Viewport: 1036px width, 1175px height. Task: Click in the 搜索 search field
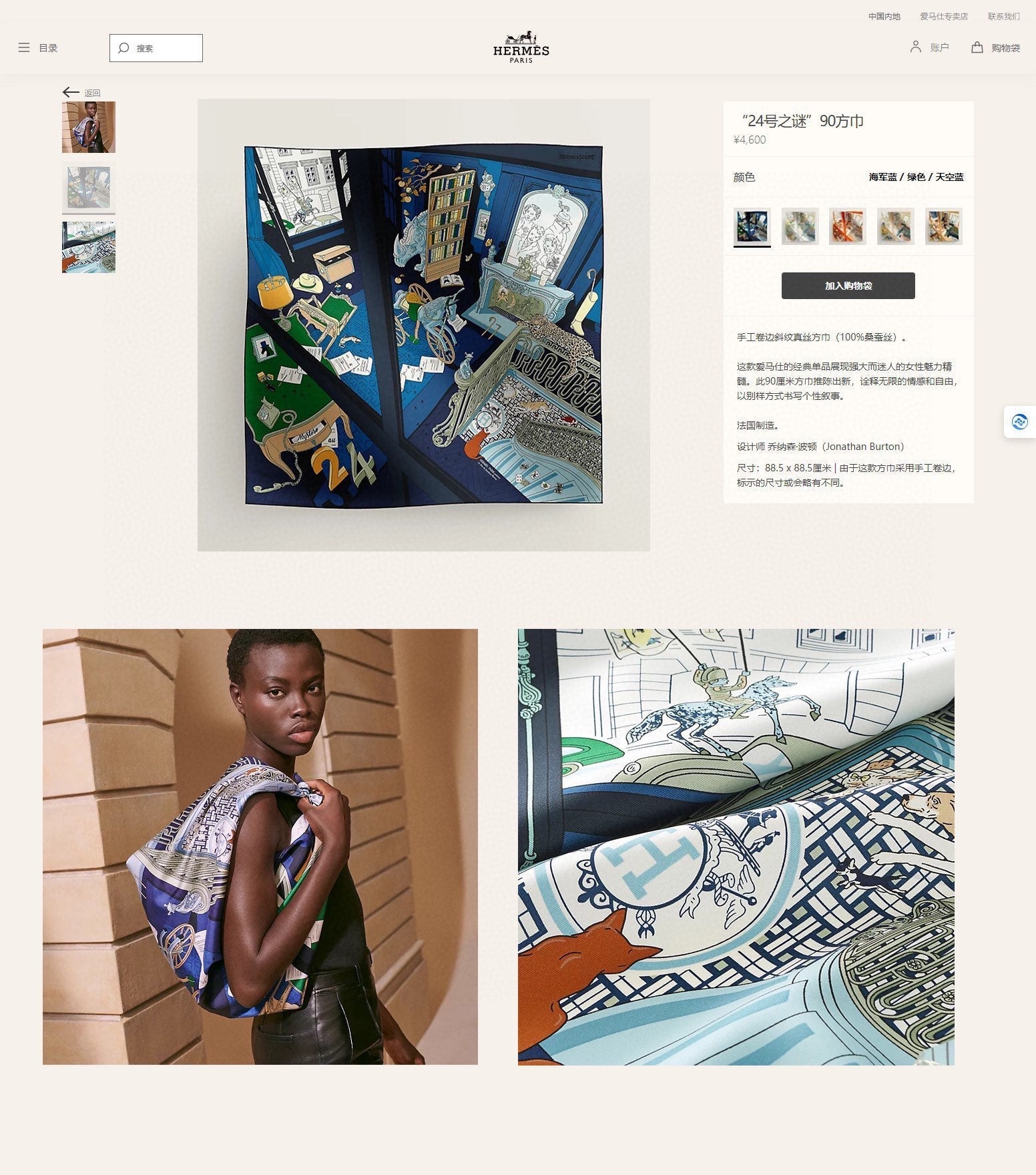point(156,48)
